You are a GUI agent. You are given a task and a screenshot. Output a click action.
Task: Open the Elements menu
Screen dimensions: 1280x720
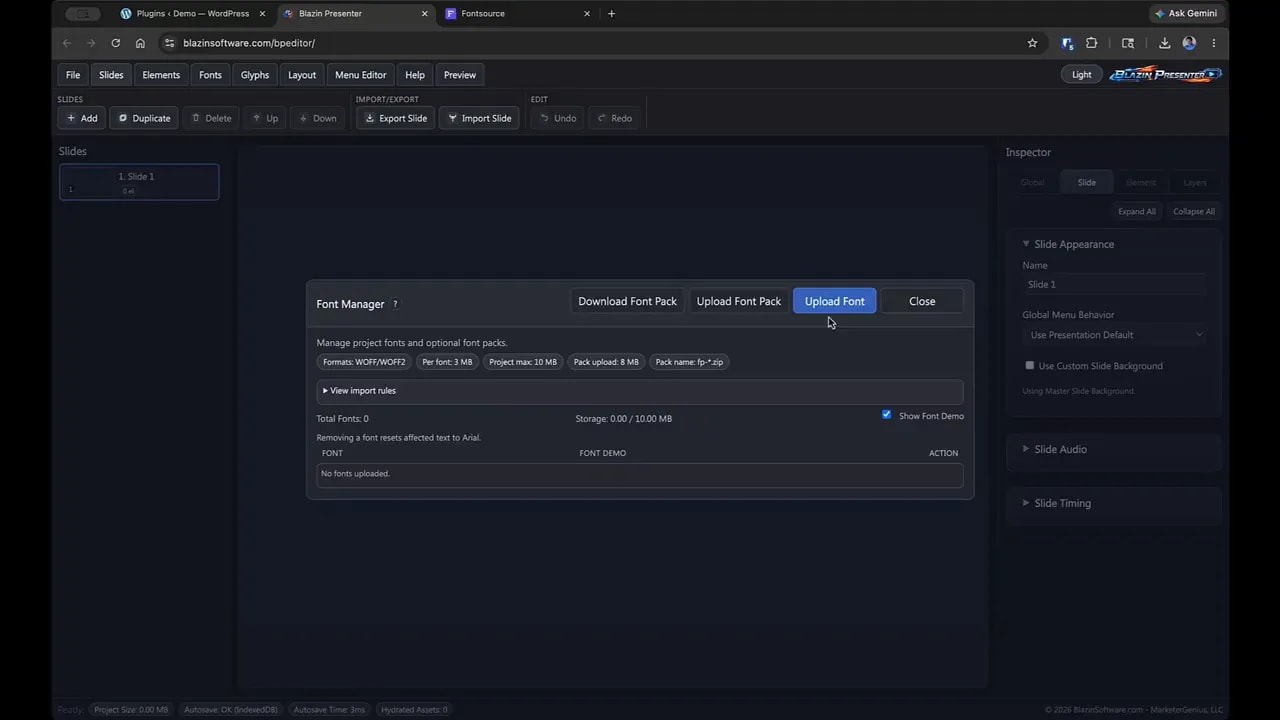[x=161, y=75]
